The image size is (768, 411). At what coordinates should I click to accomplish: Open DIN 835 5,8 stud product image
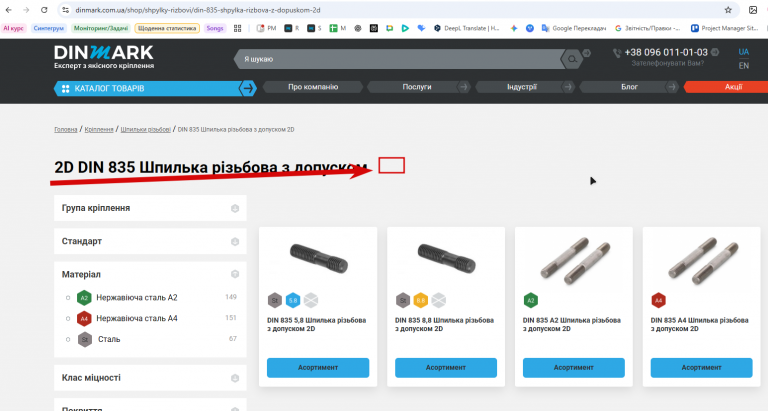click(x=319, y=259)
